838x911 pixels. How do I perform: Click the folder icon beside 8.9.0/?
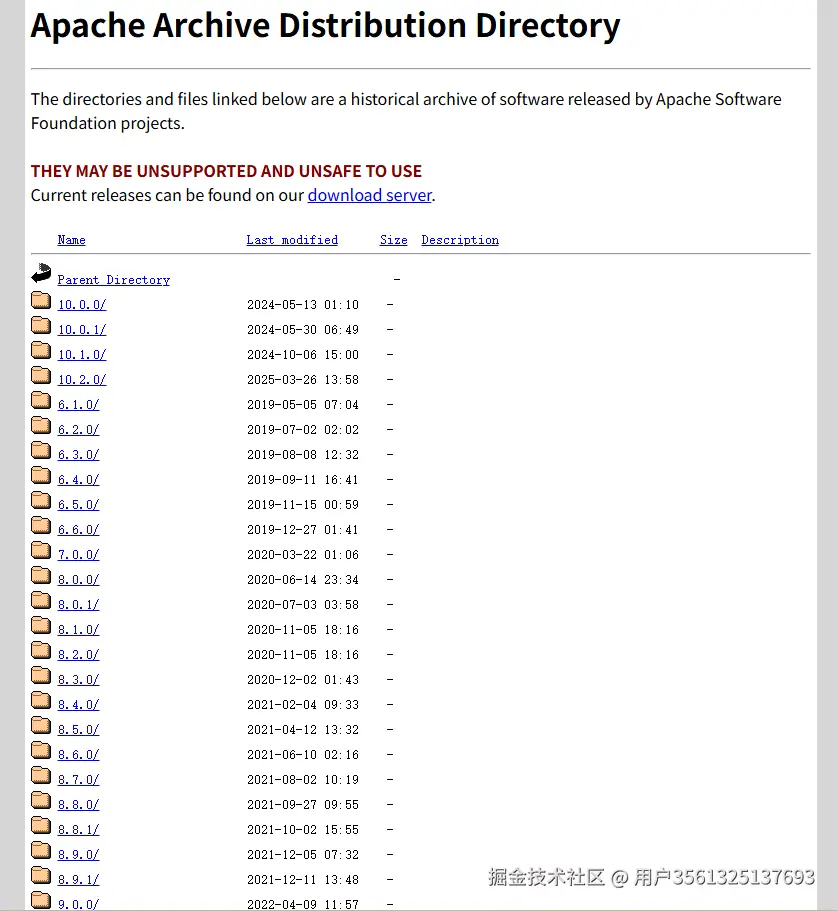point(41,850)
